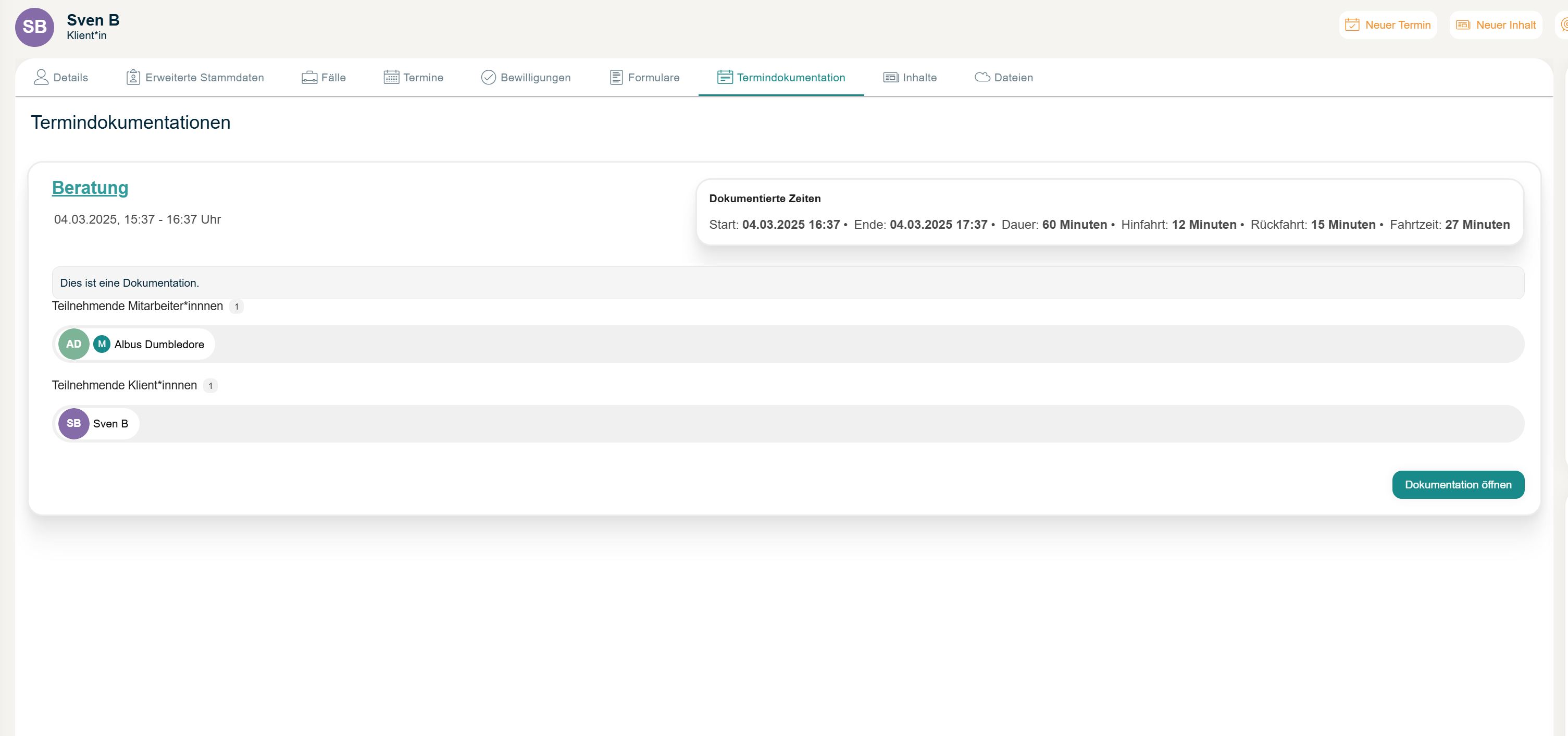1568x736 pixels.
Task: Click the cloud icon for Dateien
Action: [x=982, y=77]
